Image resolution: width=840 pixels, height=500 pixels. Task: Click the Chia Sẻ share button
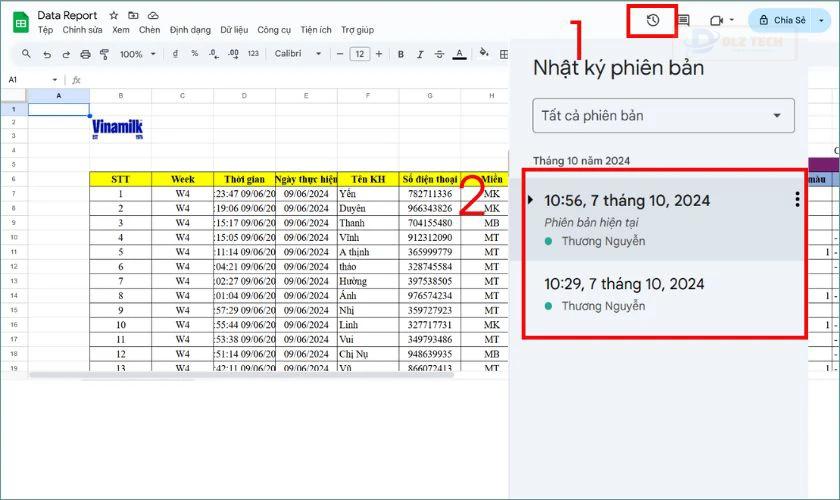coord(782,20)
